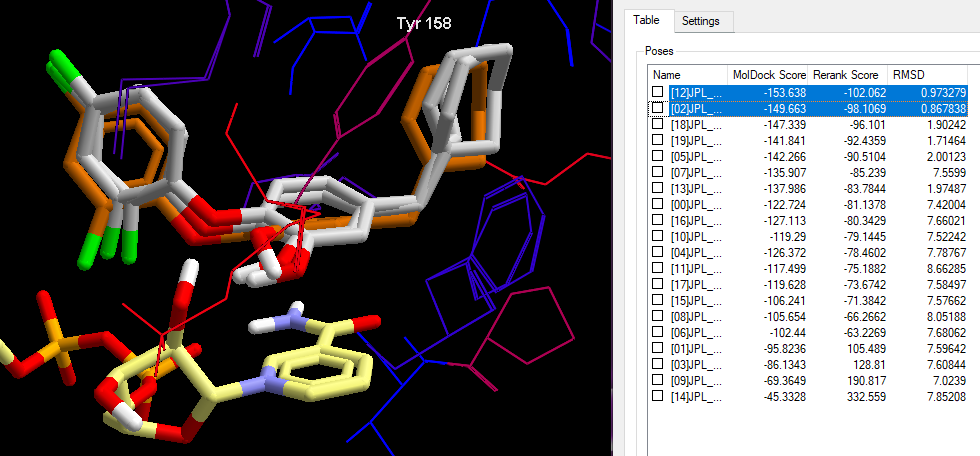Select Rerank Score -98.1069 cell
980x456 pixels.
[x=864, y=109]
